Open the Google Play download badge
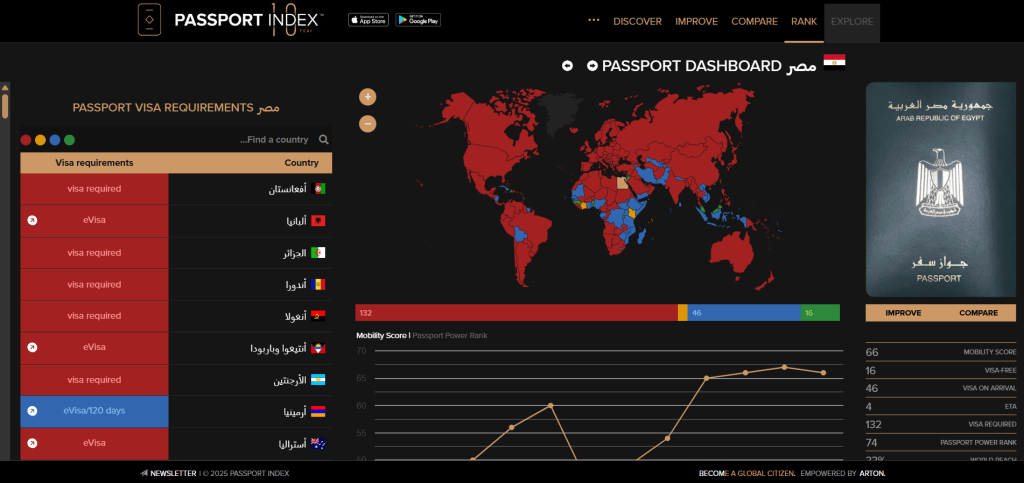 coord(418,20)
